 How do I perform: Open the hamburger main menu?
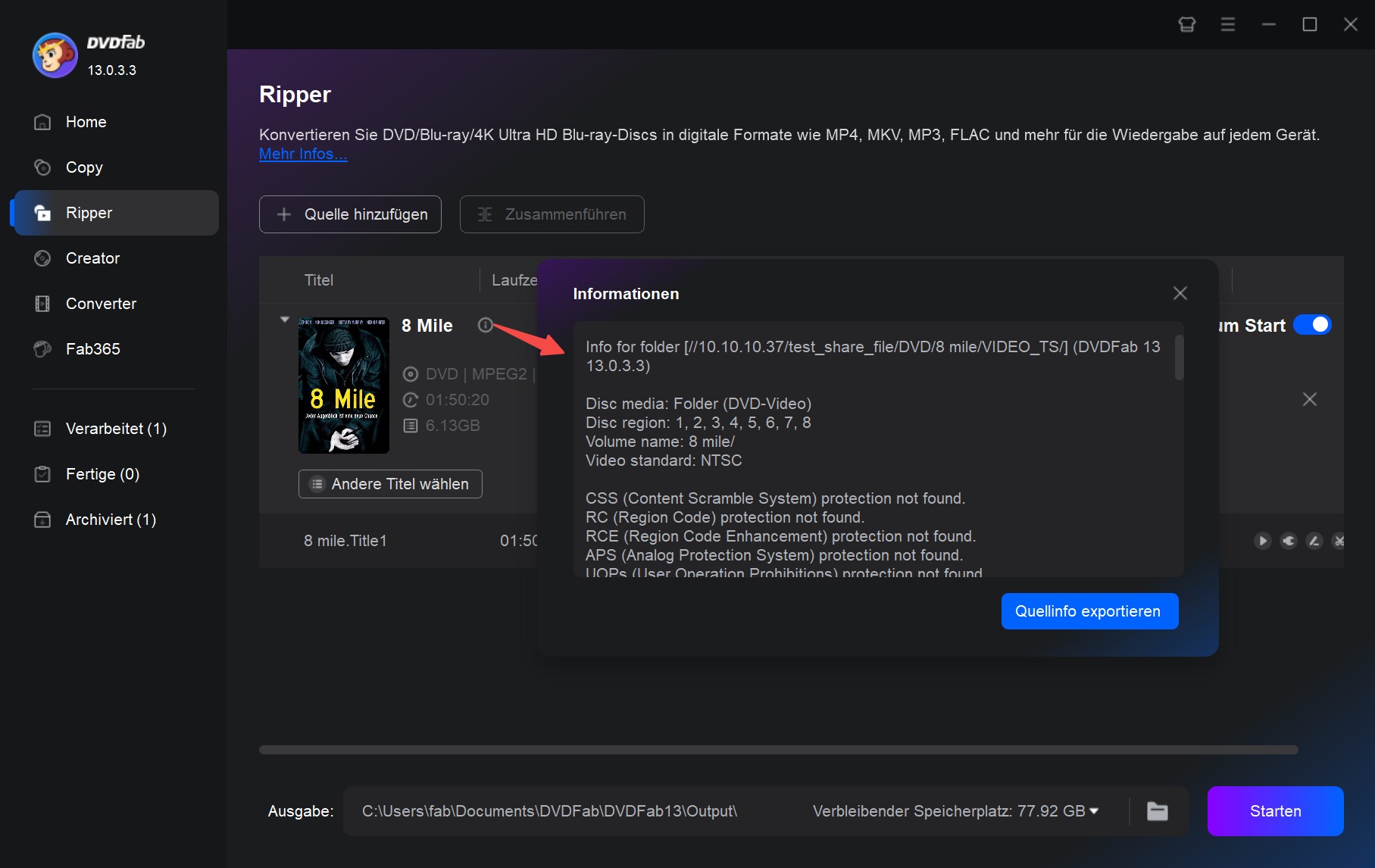tap(1228, 25)
